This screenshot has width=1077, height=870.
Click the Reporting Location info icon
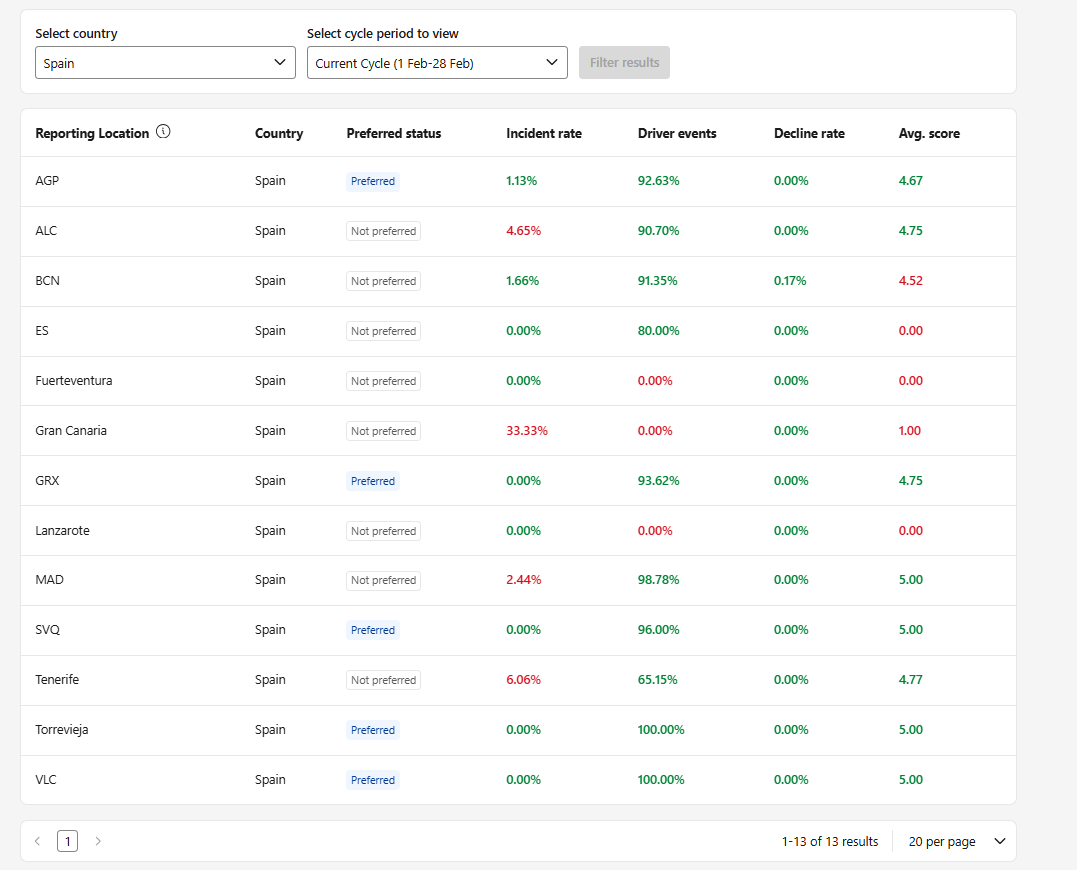163,131
